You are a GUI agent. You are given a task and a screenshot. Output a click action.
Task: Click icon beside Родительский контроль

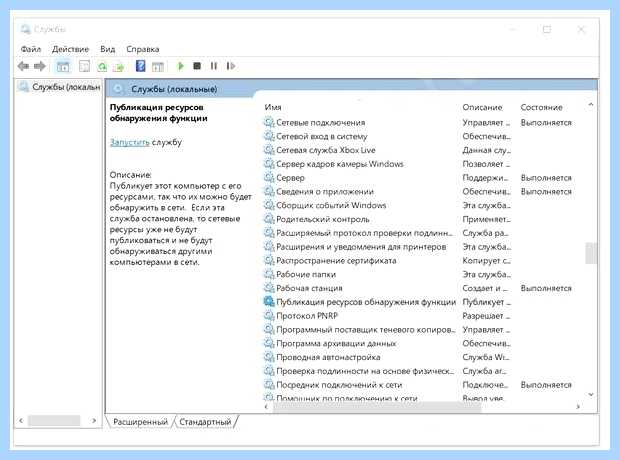[x=269, y=219]
